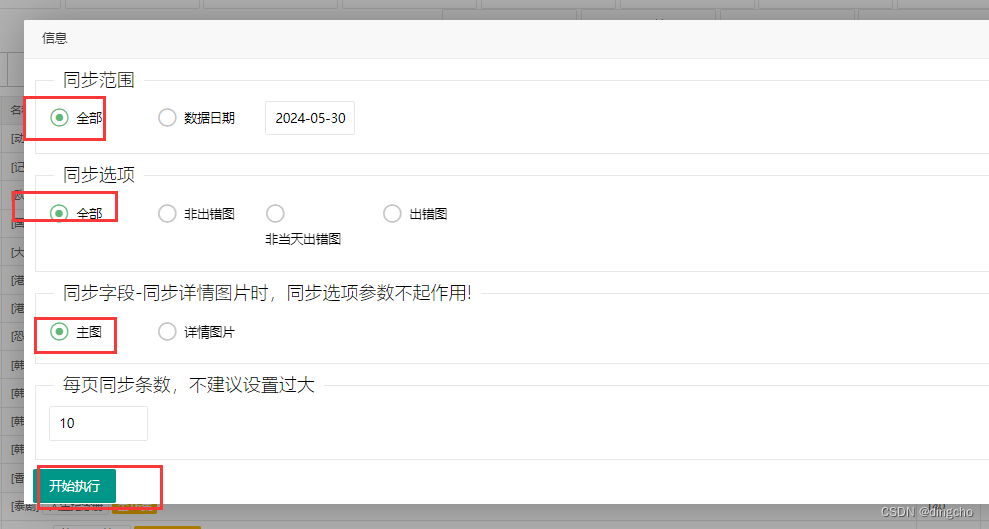This screenshot has height=529, width=989.
Task: Select the 出错图 radio option
Action: [392, 213]
